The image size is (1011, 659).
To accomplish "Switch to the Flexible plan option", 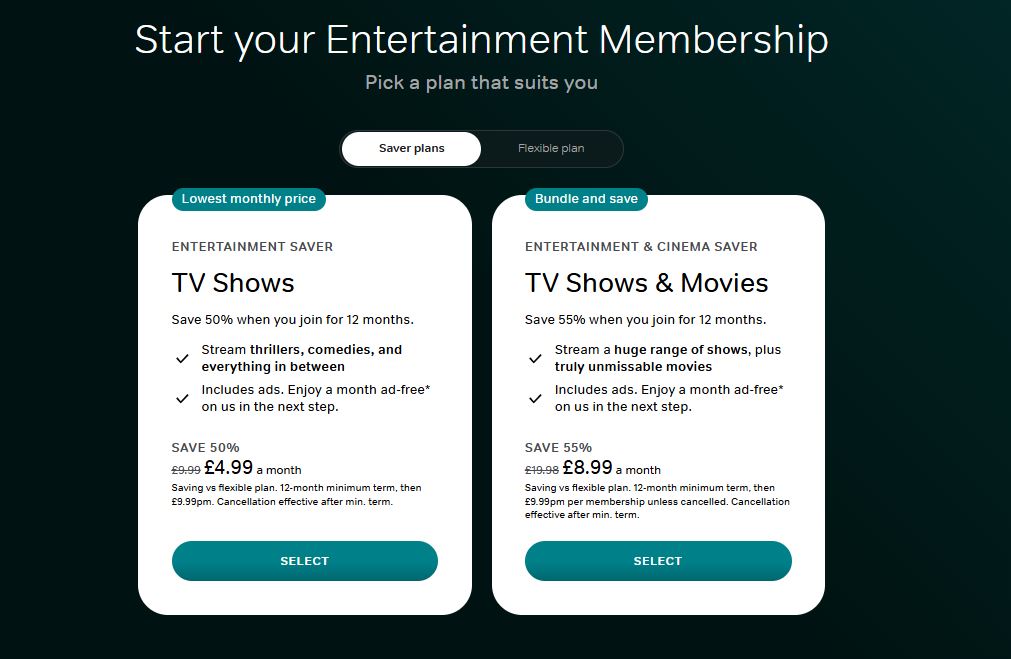I will 551,148.
